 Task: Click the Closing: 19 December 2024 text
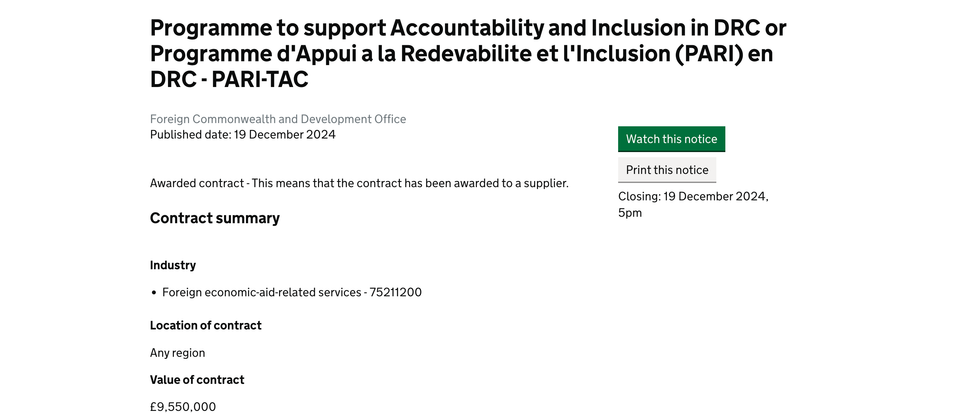(x=693, y=197)
